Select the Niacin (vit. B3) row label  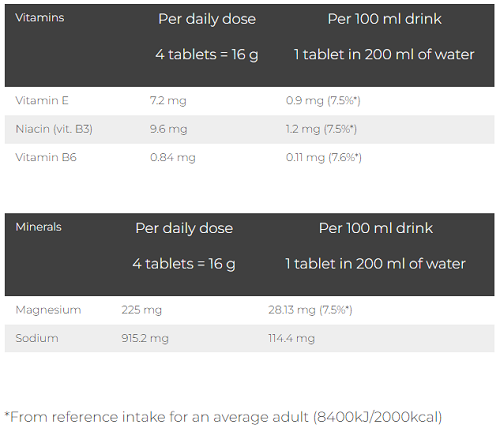(x=54, y=129)
